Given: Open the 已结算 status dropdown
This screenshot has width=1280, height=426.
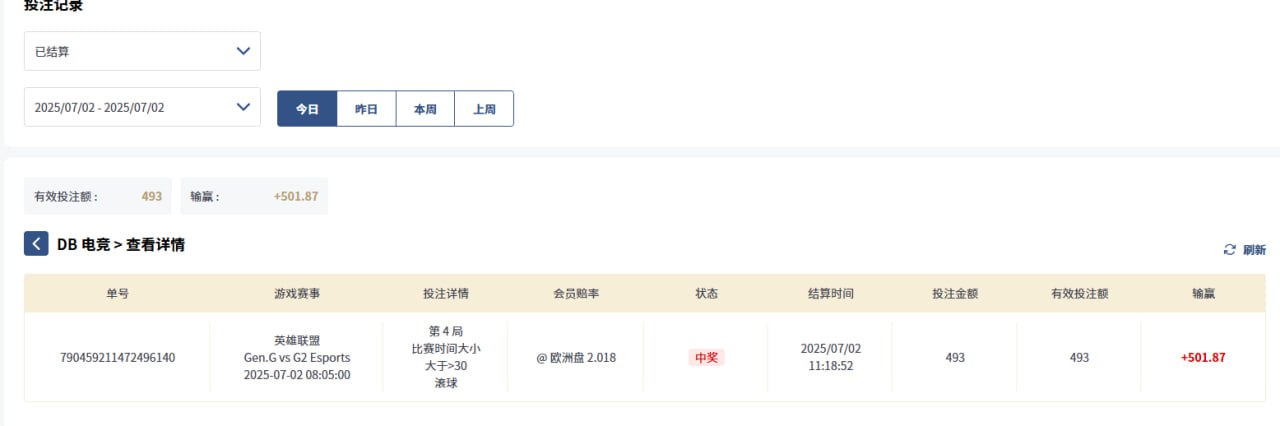Looking at the screenshot, I should click(142, 51).
